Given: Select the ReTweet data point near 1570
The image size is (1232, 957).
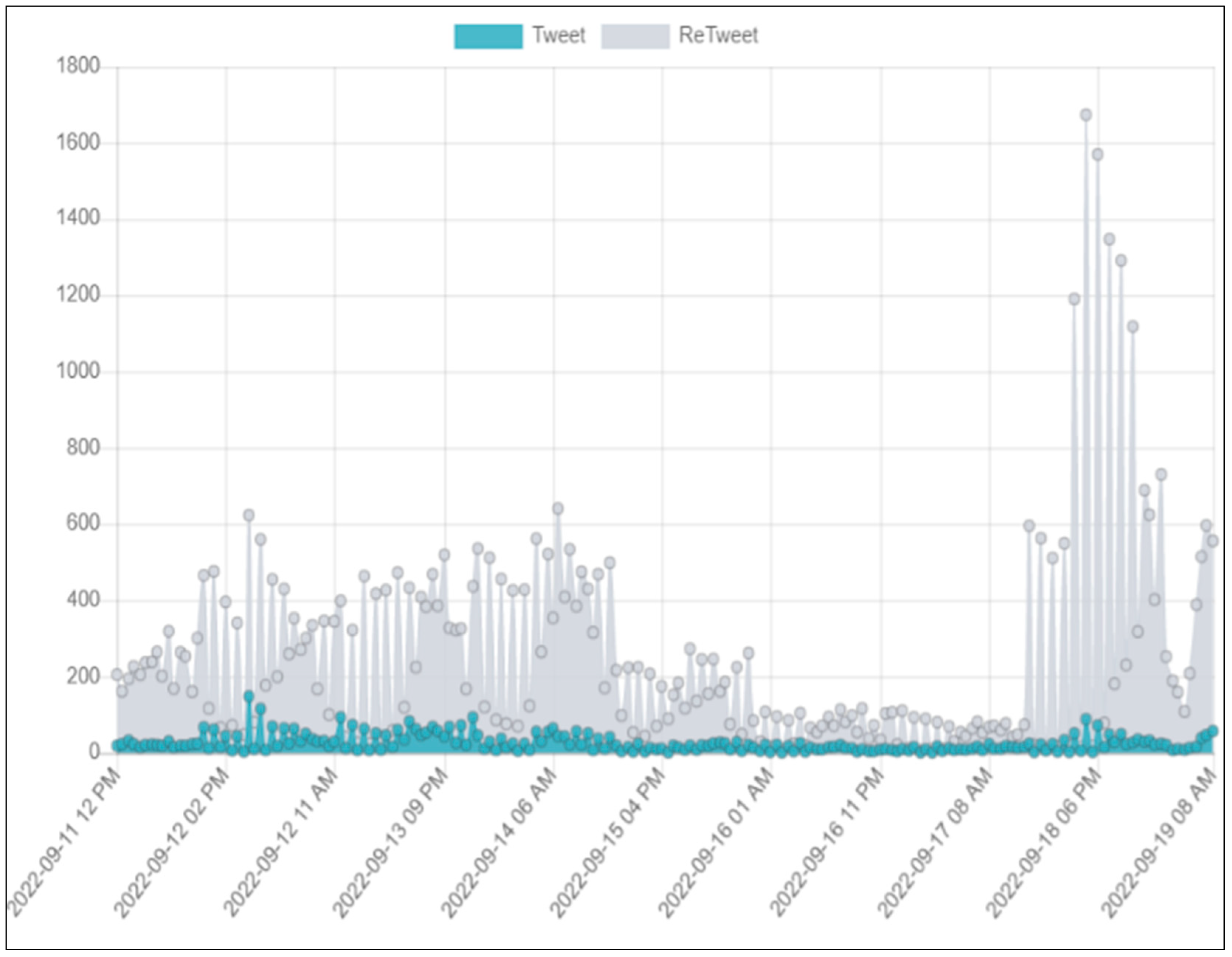Looking at the screenshot, I should pos(1097,155).
